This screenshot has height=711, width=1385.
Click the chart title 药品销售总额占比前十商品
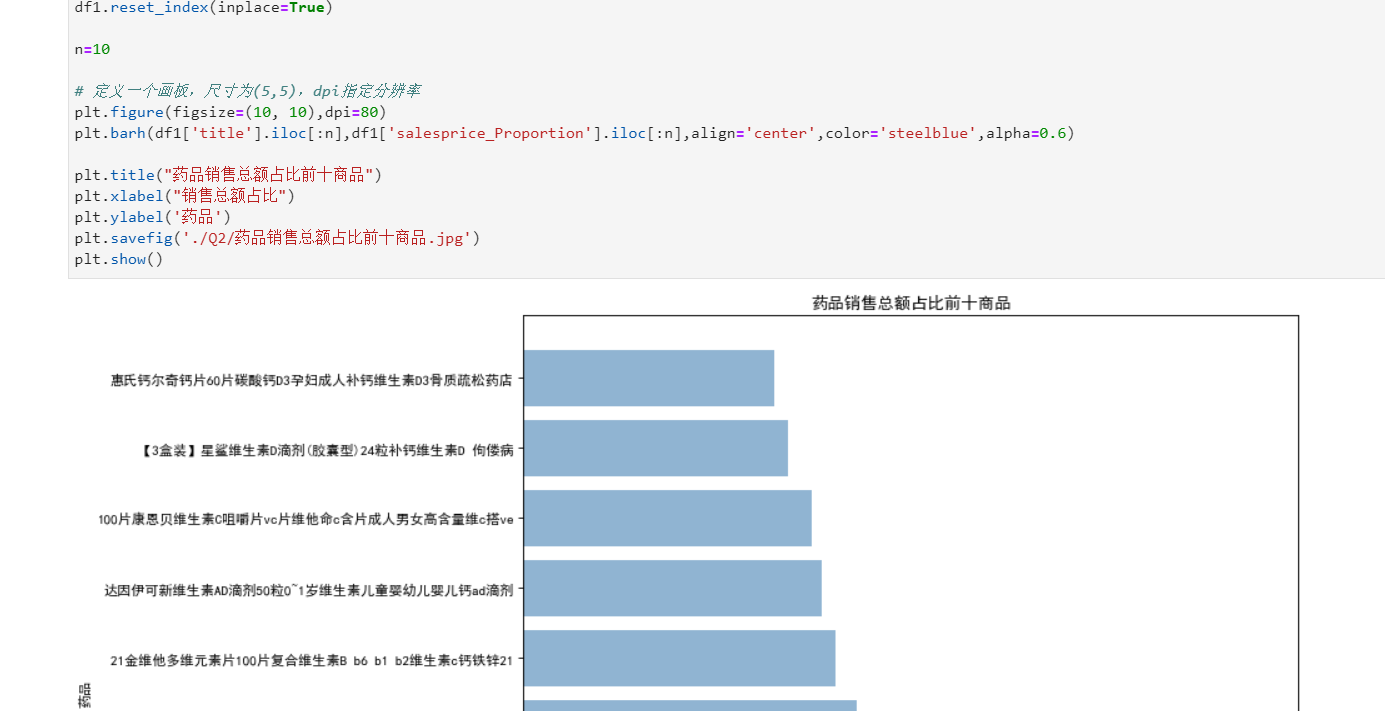[911, 303]
